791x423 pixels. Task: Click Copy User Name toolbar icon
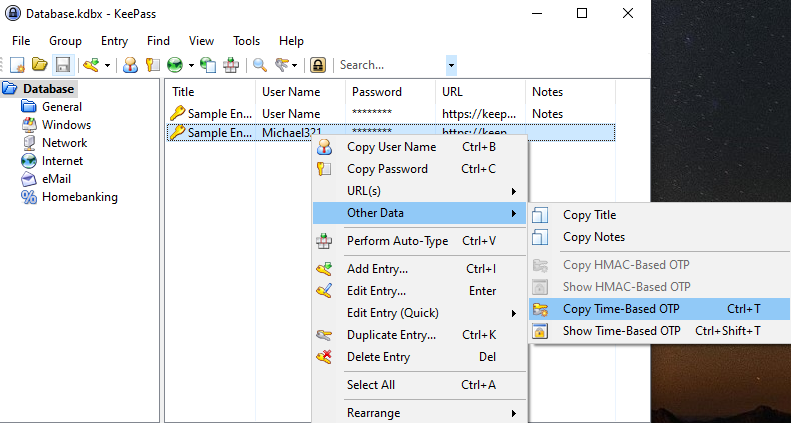(130, 65)
